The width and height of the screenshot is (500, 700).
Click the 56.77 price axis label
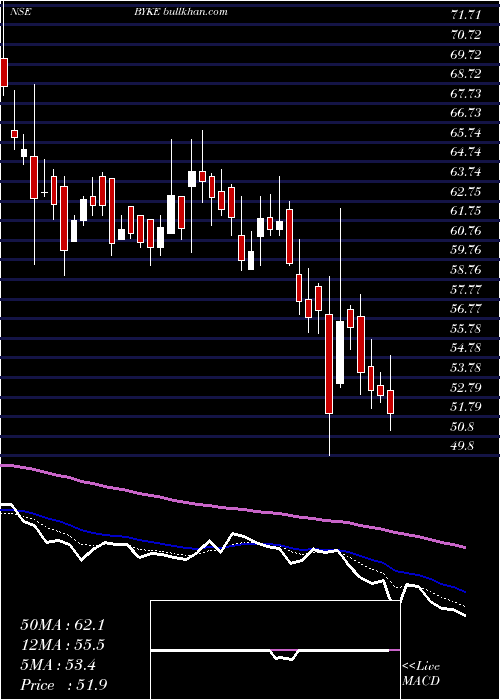pos(466,309)
